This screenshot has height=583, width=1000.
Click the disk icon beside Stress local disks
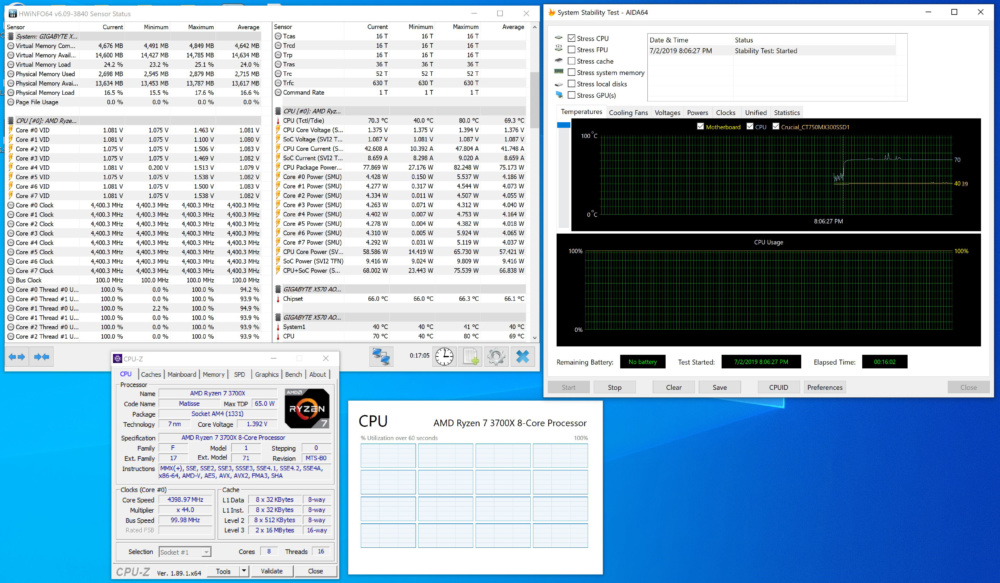tap(559, 84)
